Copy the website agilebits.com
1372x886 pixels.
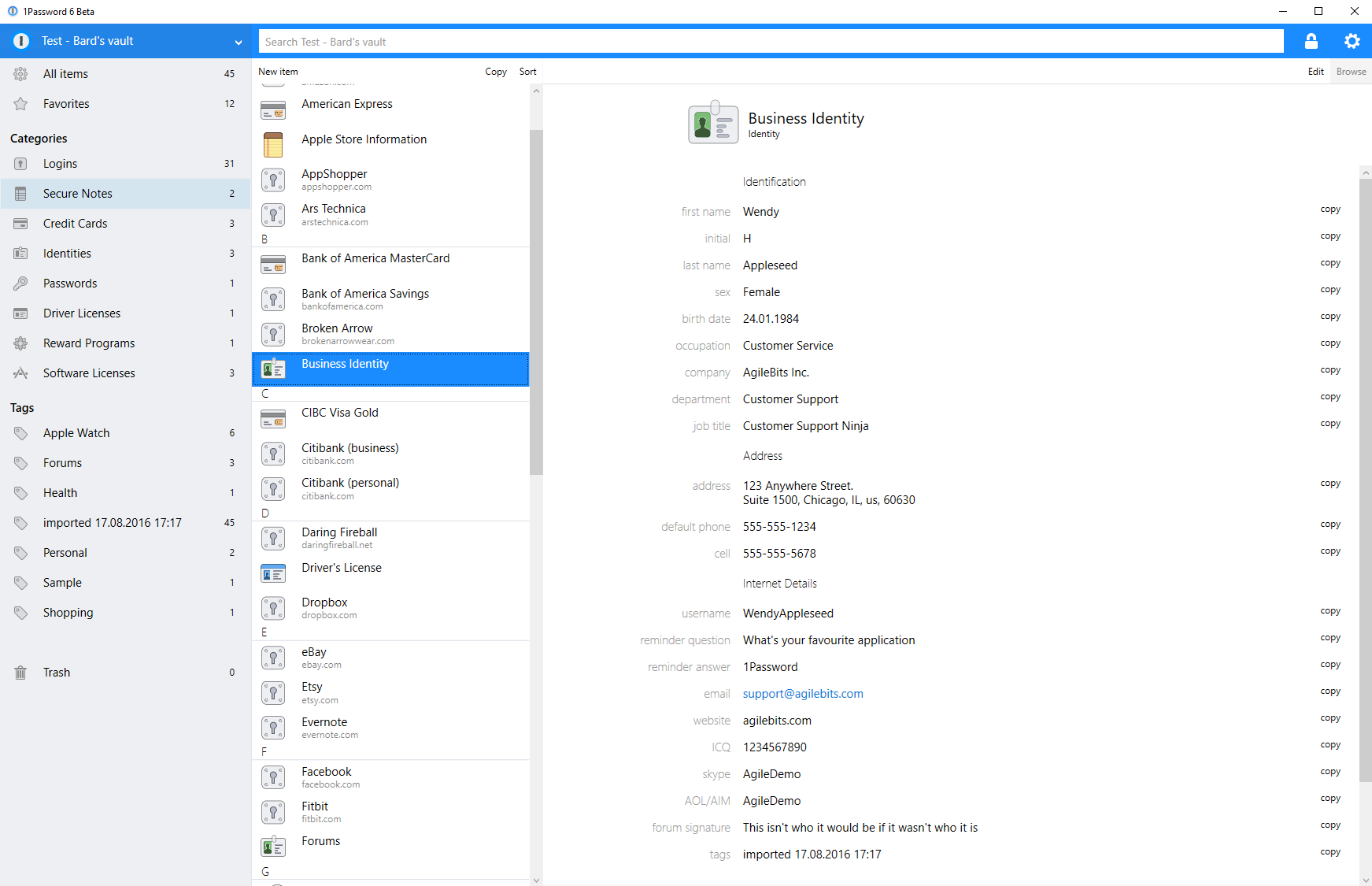(1330, 718)
